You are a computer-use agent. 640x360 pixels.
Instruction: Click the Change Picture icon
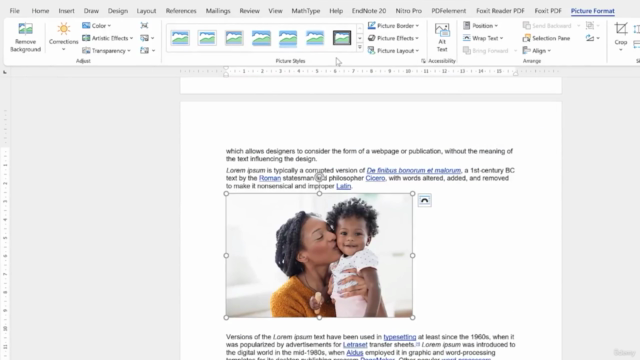click(144, 38)
